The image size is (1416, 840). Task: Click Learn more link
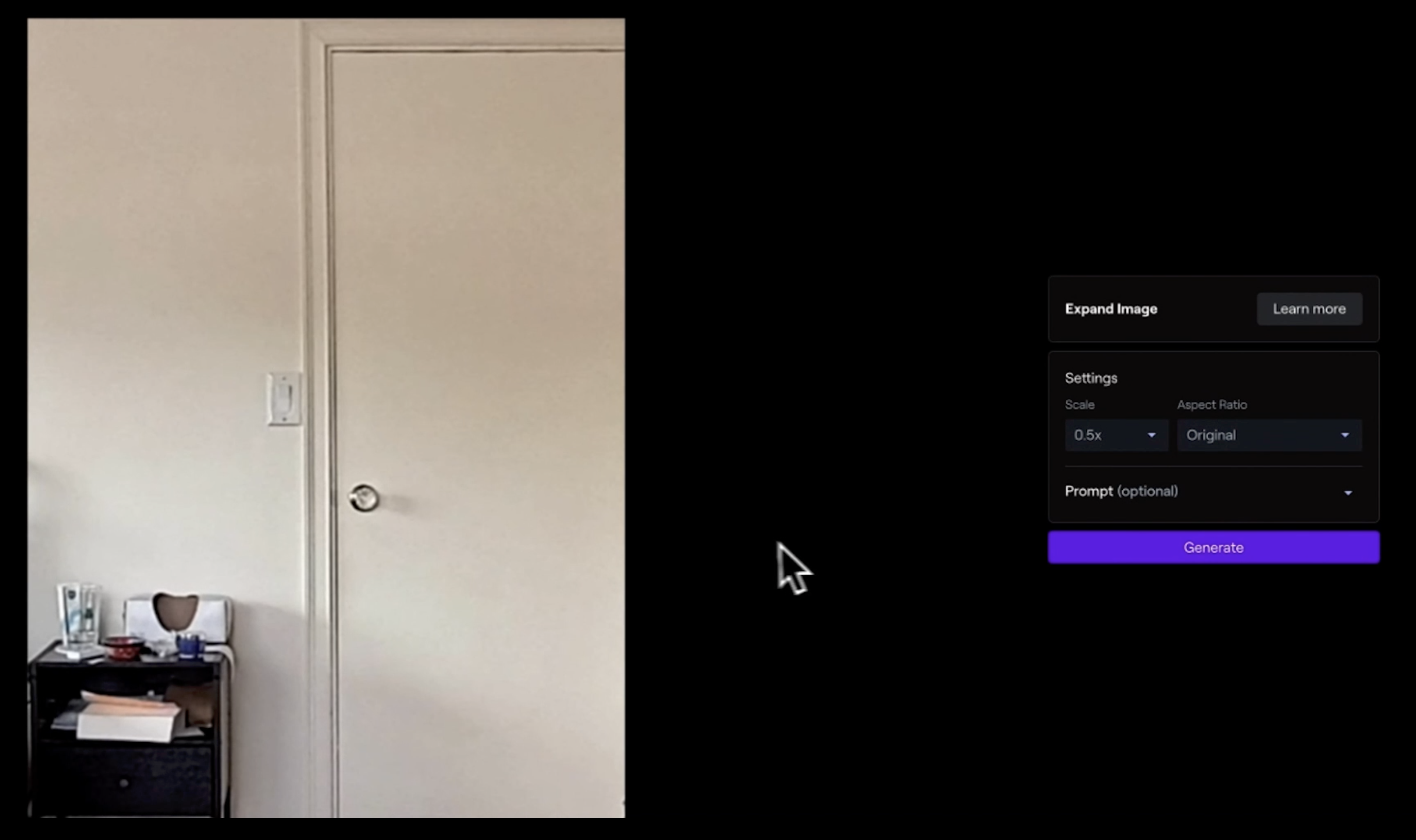tap(1310, 308)
